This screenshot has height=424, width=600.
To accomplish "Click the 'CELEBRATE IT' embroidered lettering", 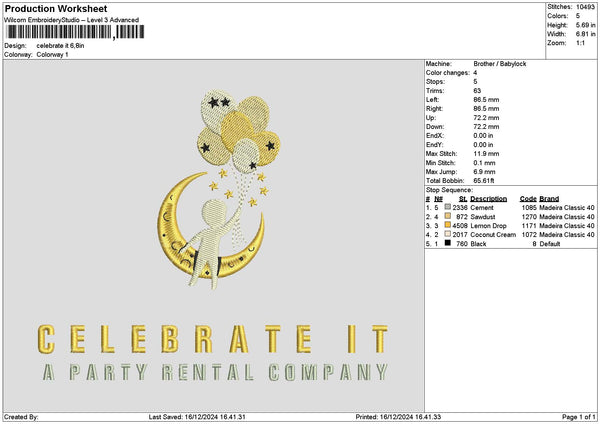I will [213, 339].
